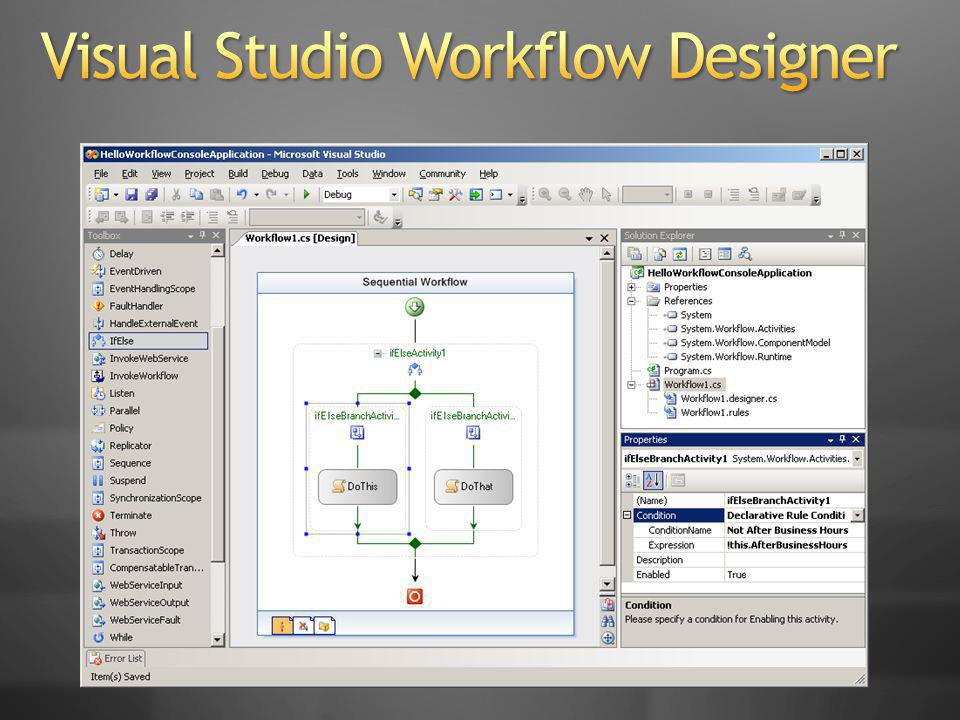Select the While activity in Toolbox

pos(149,637)
